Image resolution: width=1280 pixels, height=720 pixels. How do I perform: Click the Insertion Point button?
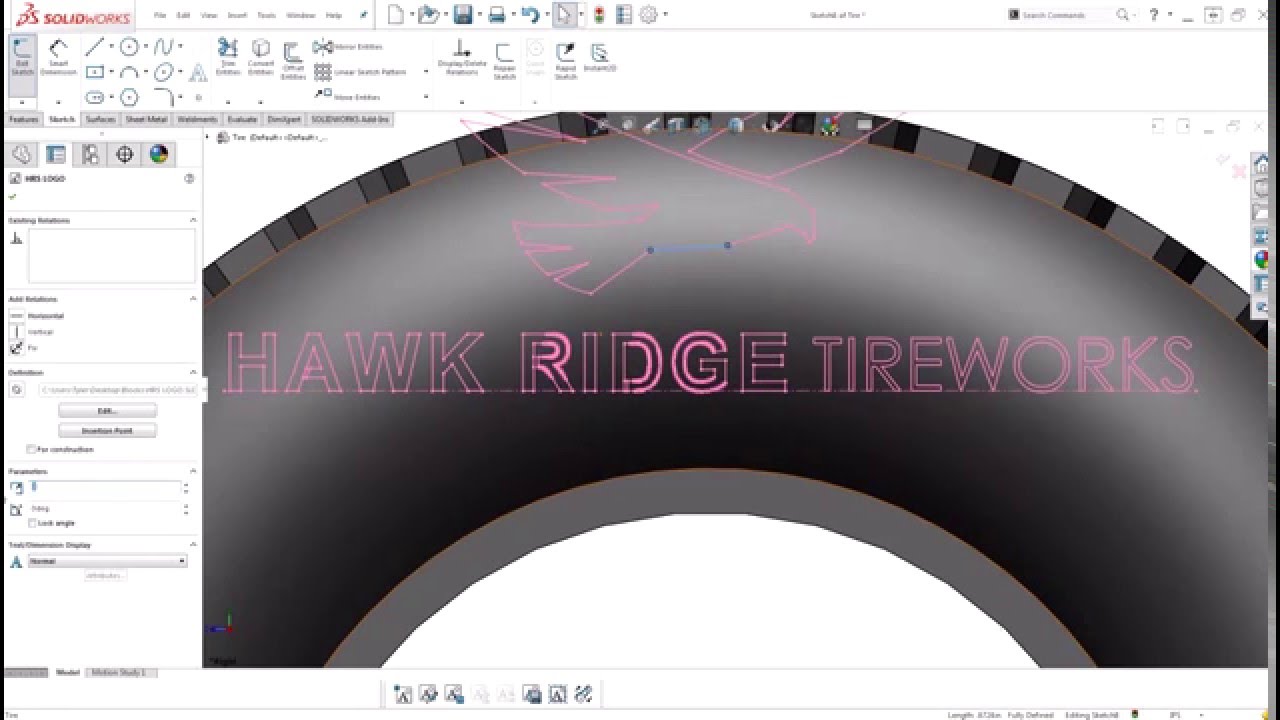coord(107,431)
